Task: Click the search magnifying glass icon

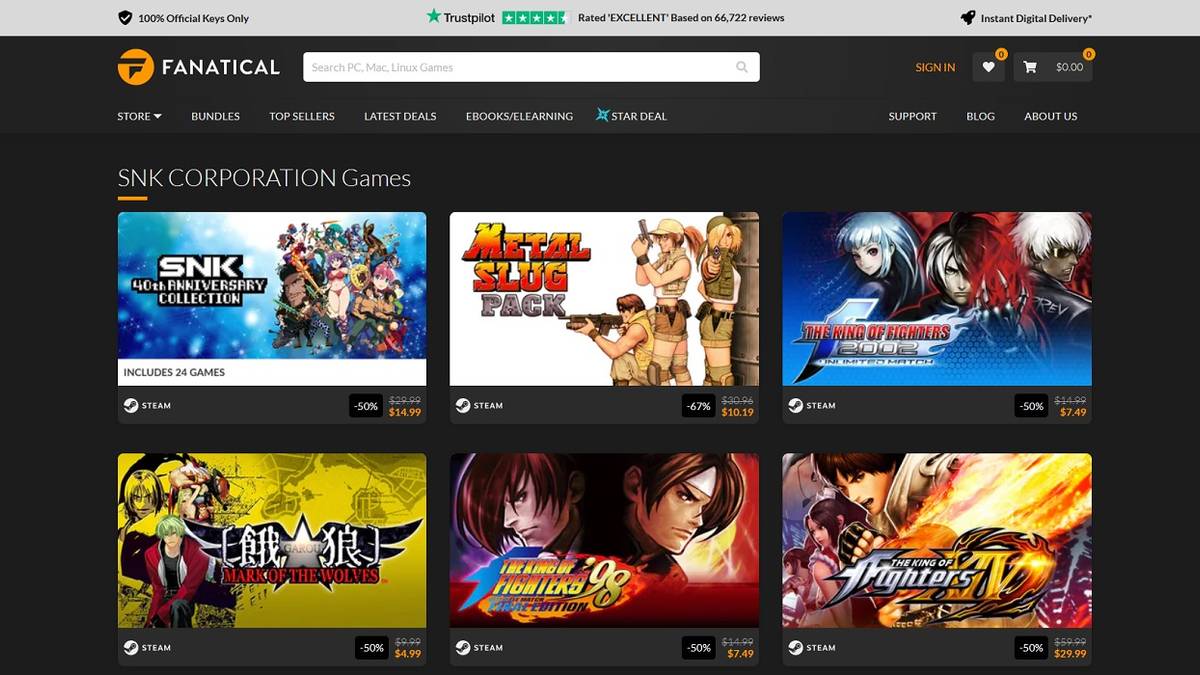Action: (x=742, y=66)
